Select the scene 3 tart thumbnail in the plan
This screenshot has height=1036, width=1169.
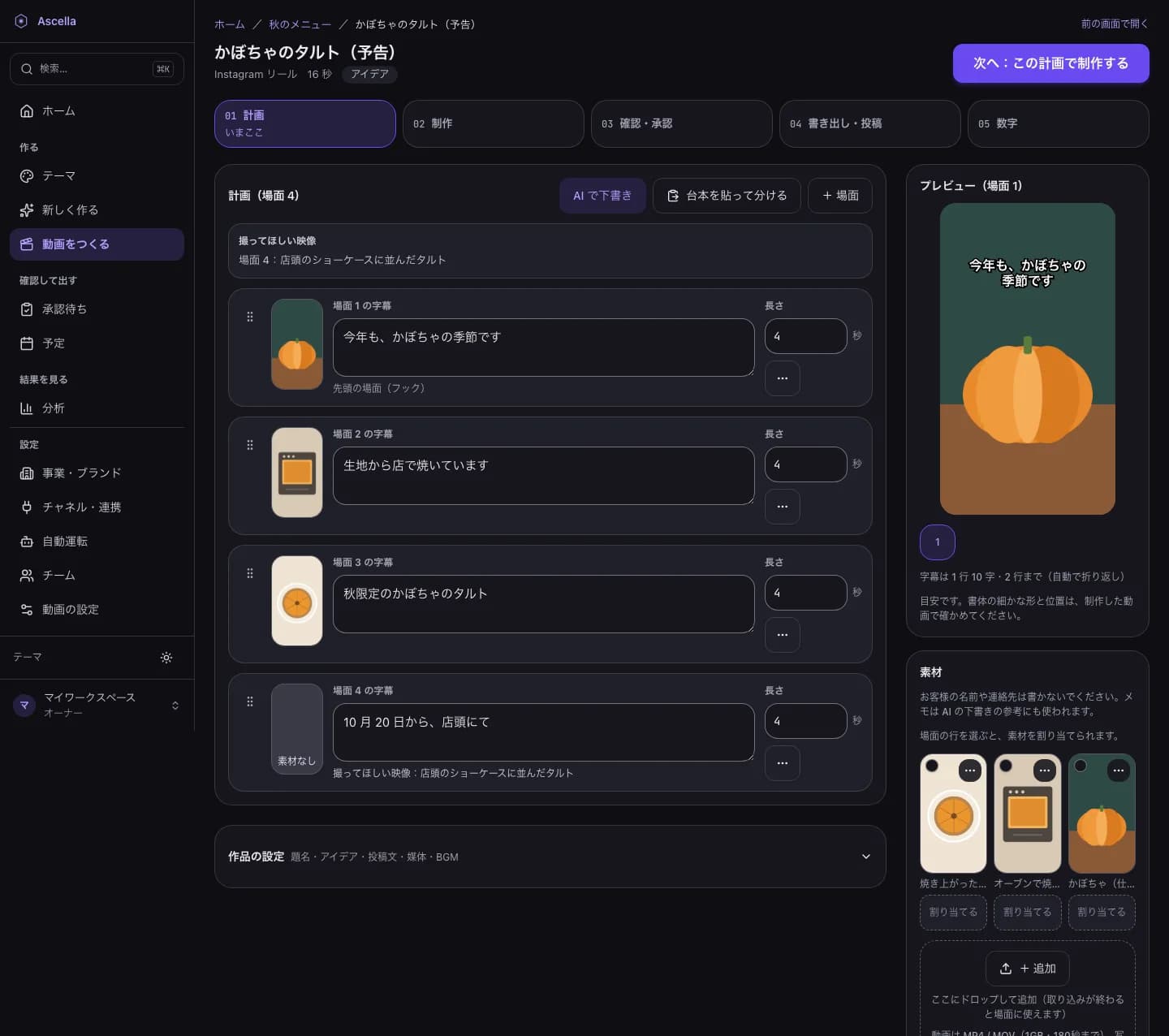[297, 601]
